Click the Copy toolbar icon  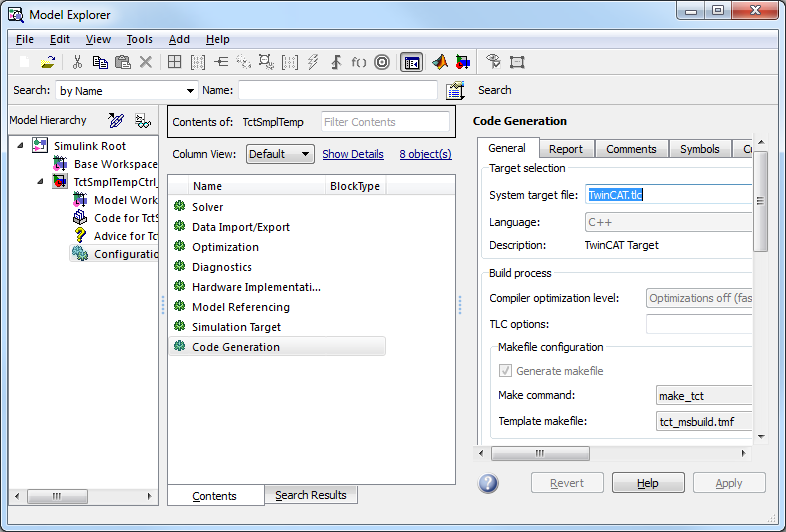point(100,62)
